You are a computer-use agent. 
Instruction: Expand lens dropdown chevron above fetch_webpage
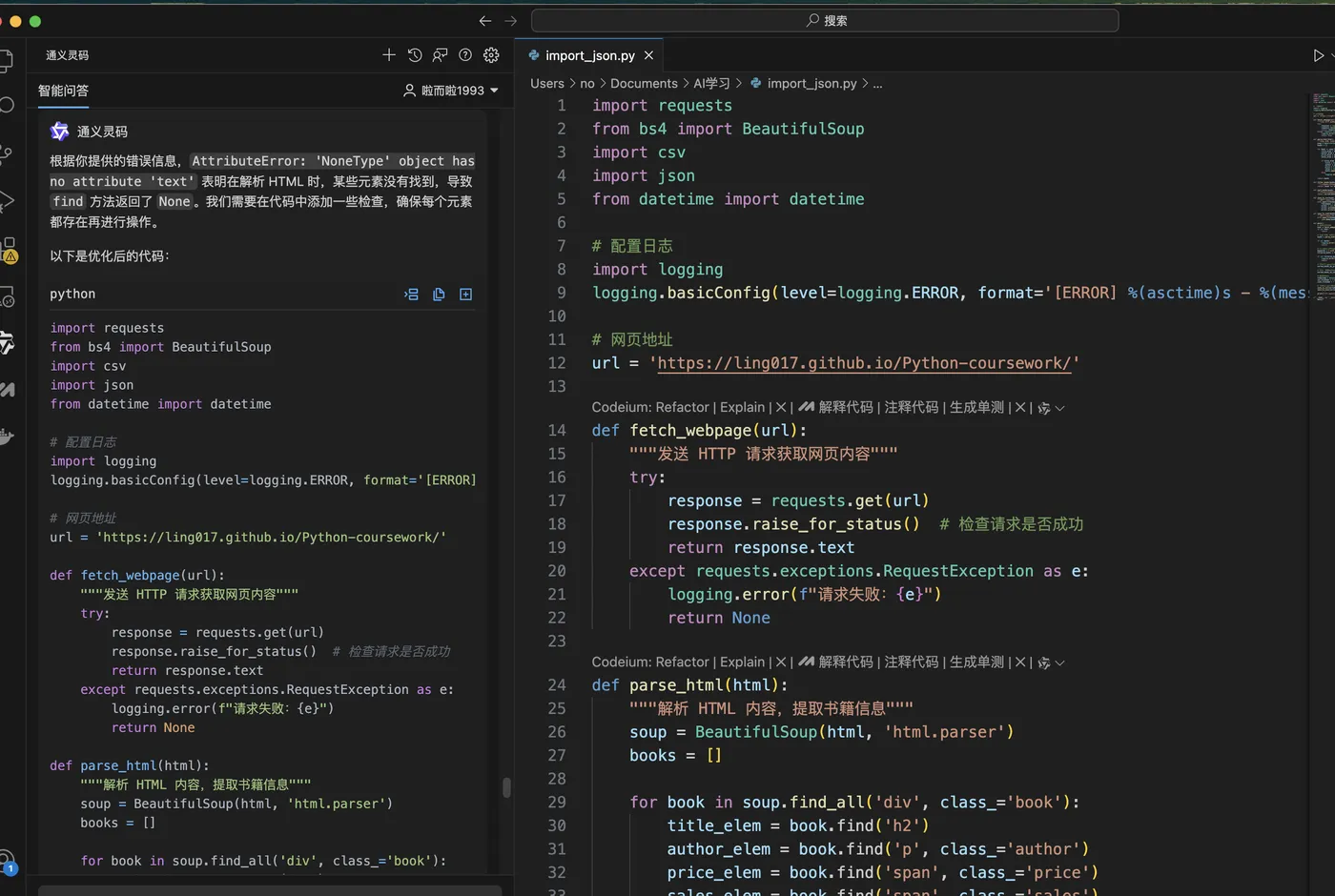point(1059,408)
